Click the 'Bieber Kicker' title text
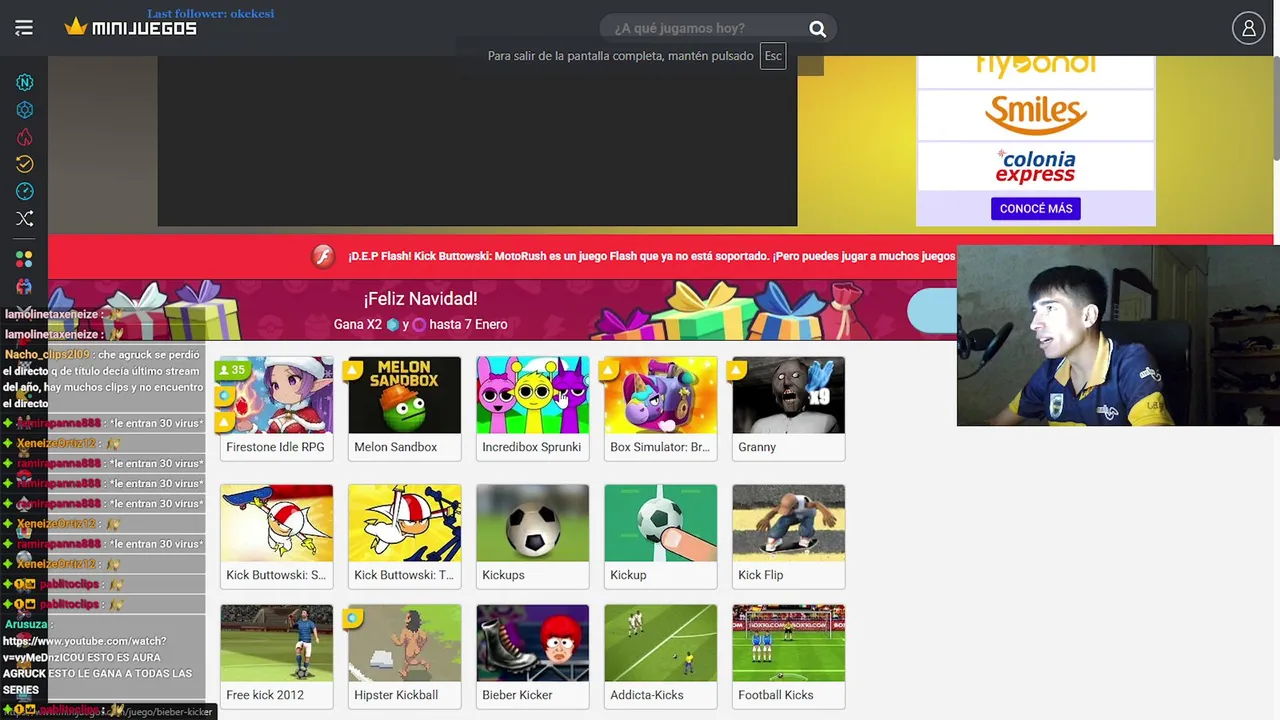 point(517,695)
